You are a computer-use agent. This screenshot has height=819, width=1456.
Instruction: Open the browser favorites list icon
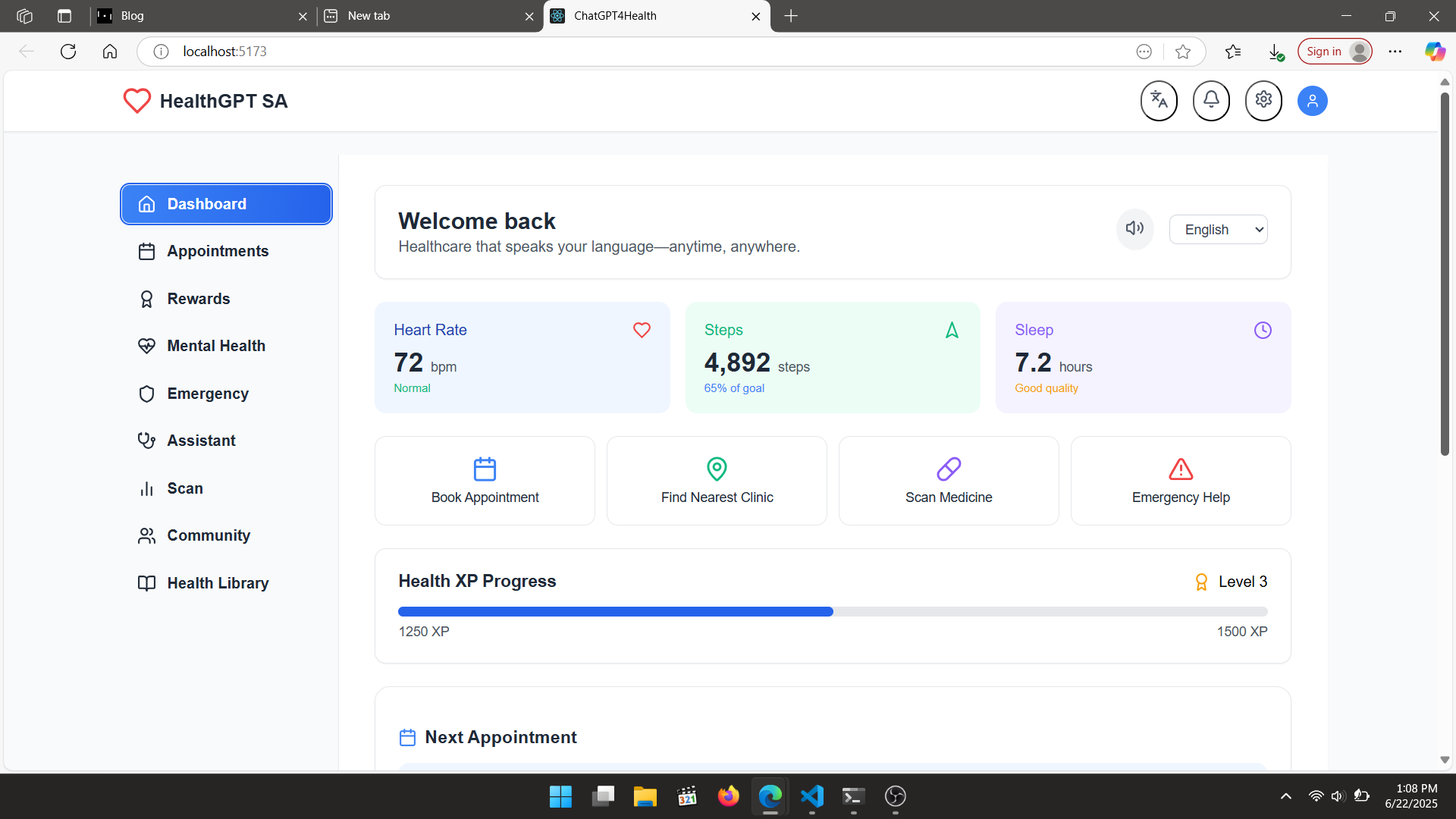coord(1233,52)
